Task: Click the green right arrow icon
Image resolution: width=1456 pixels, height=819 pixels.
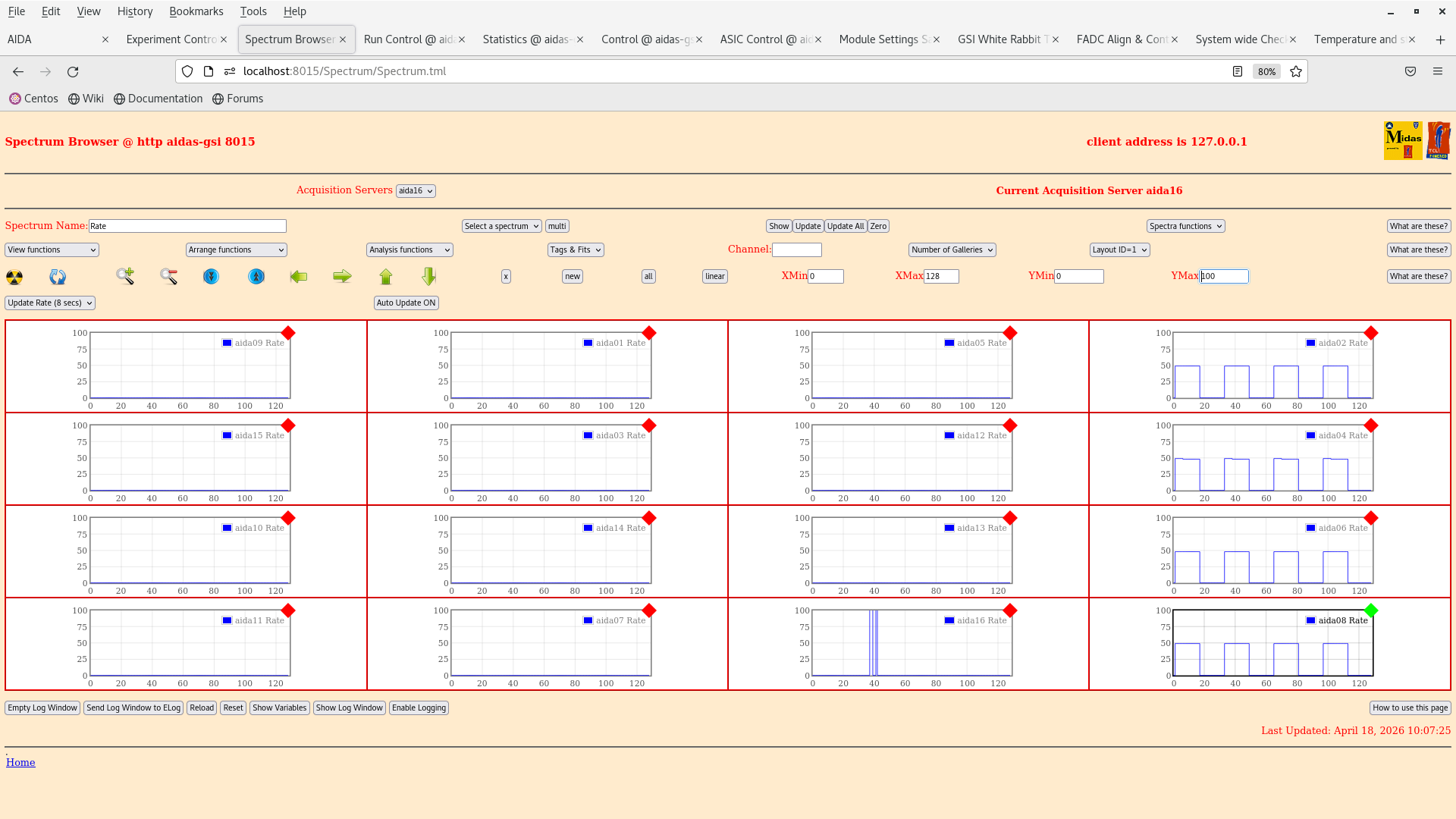Action: click(x=342, y=277)
